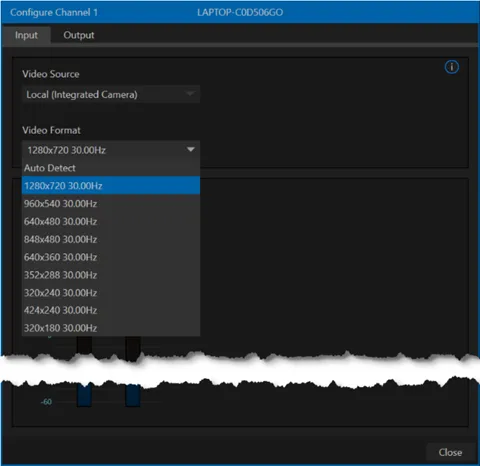Click the Video Format label

51,130
